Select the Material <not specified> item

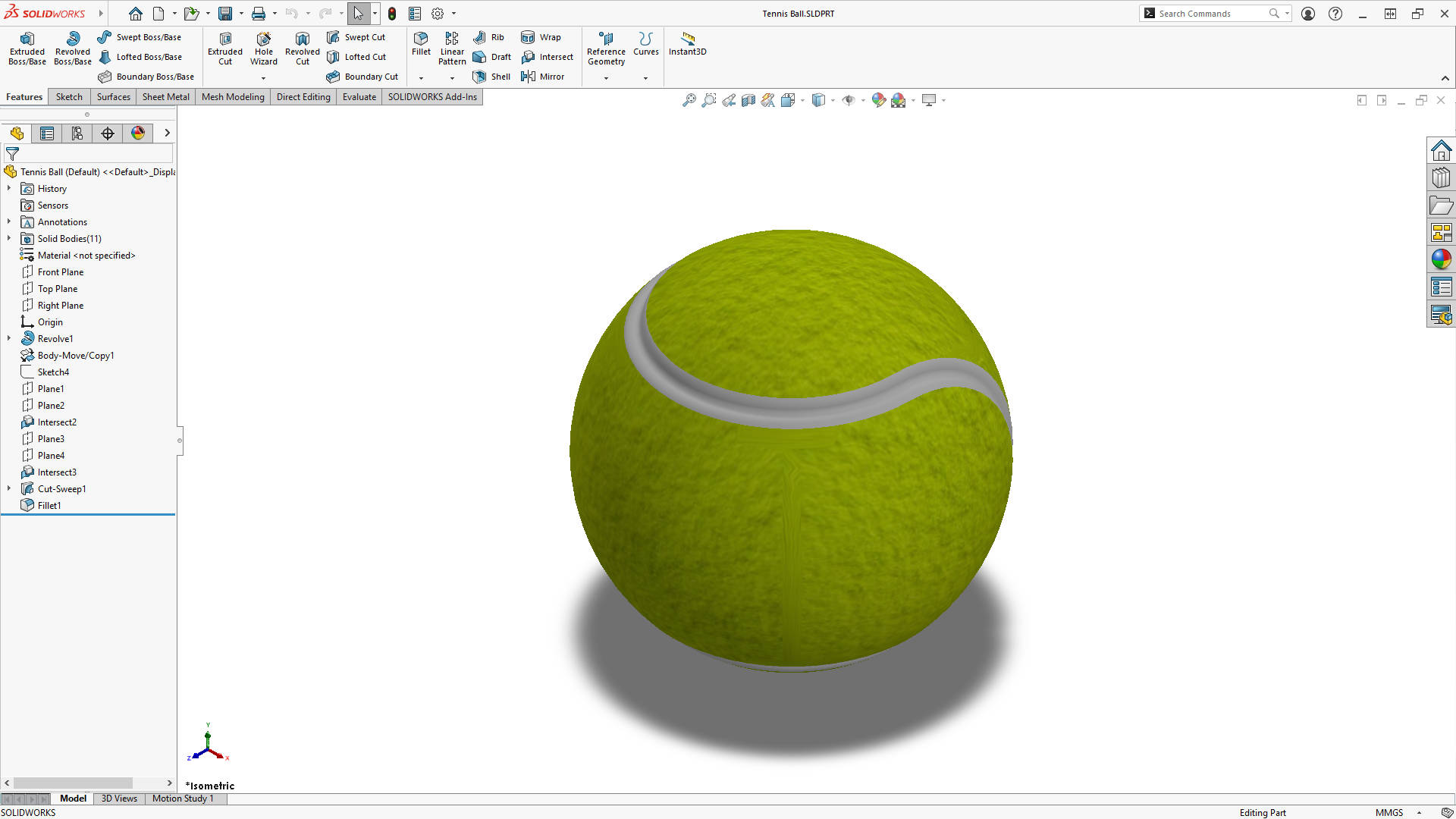(x=86, y=255)
